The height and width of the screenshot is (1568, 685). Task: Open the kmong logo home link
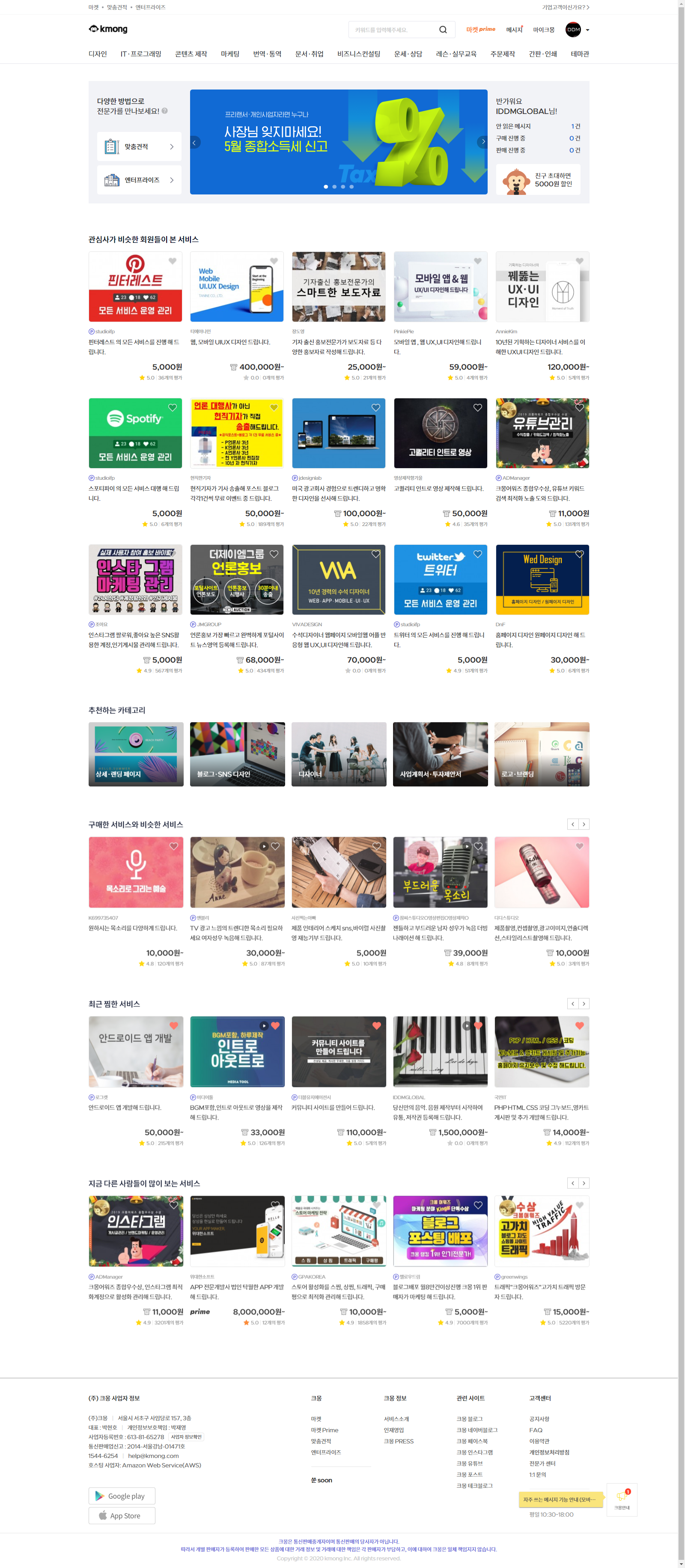(108, 29)
